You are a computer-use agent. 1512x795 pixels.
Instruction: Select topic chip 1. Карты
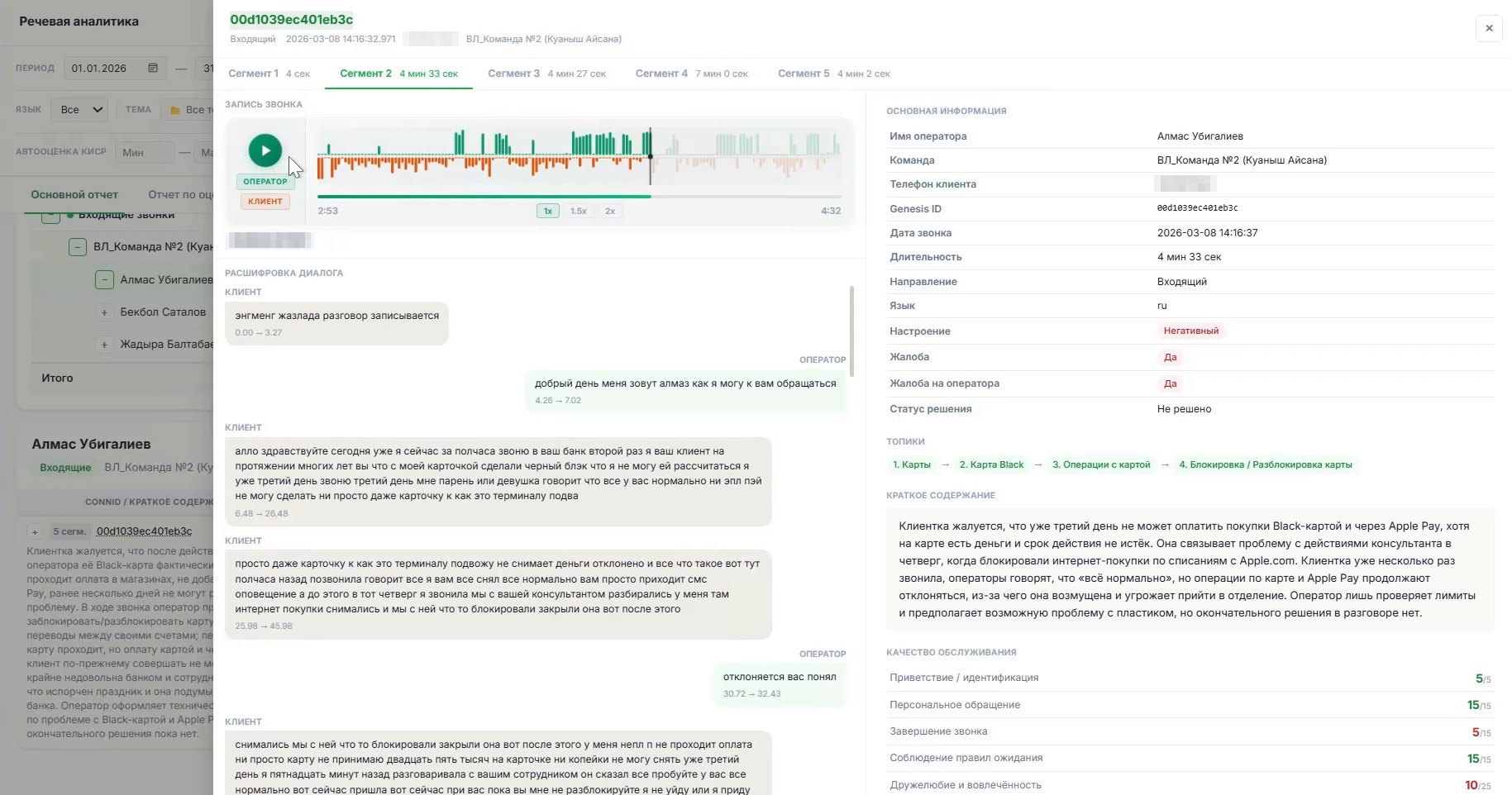tap(911, 464)
